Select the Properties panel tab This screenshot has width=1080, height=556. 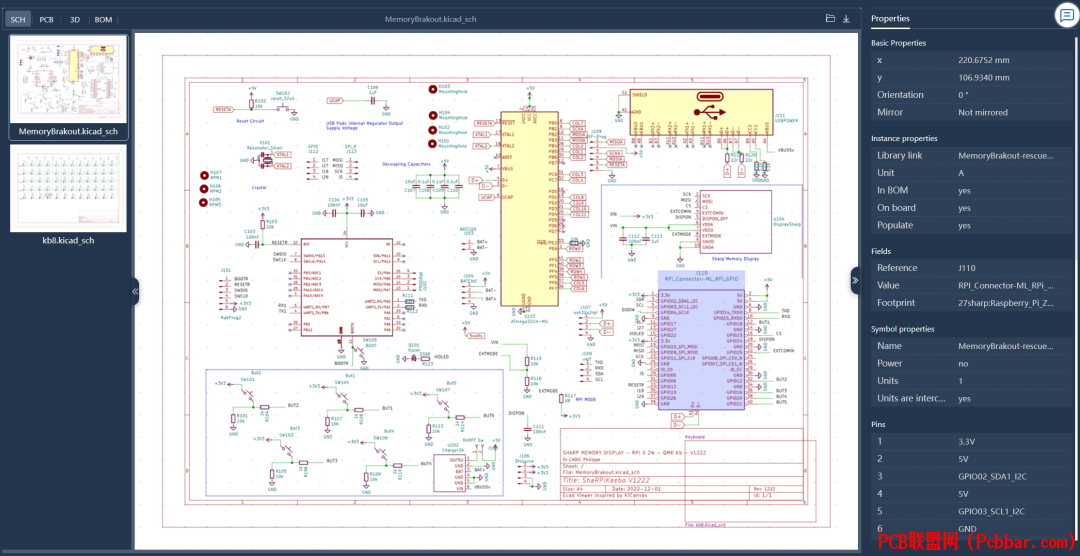[890, 19]
